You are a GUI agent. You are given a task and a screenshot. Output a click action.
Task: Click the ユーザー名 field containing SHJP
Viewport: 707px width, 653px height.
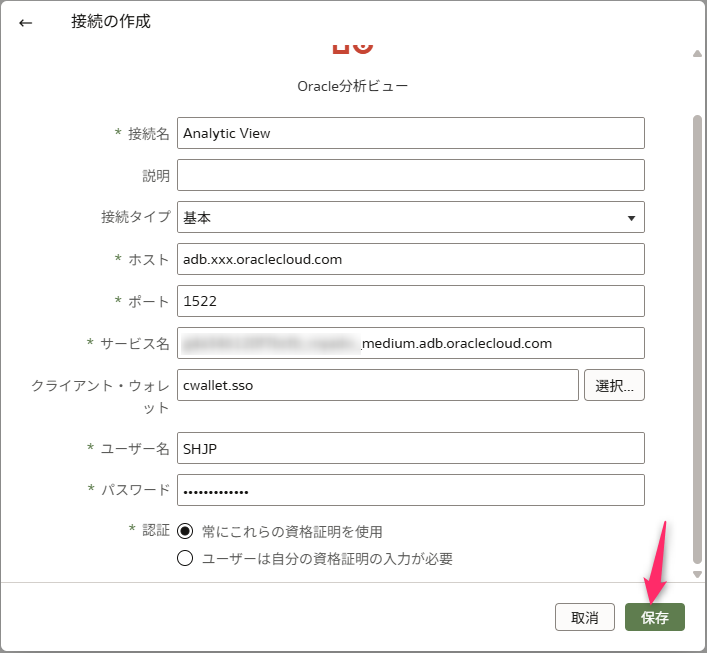coord(411,448)
